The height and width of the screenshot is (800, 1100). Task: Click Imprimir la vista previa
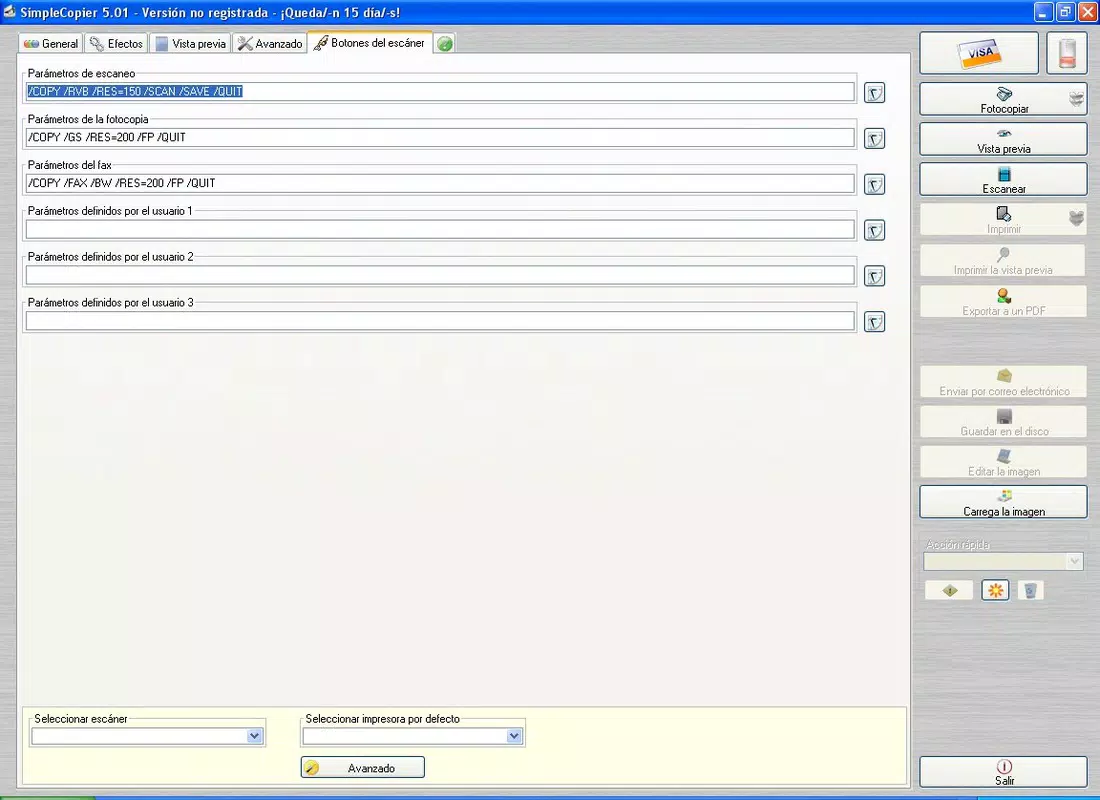click(1004, 260)
